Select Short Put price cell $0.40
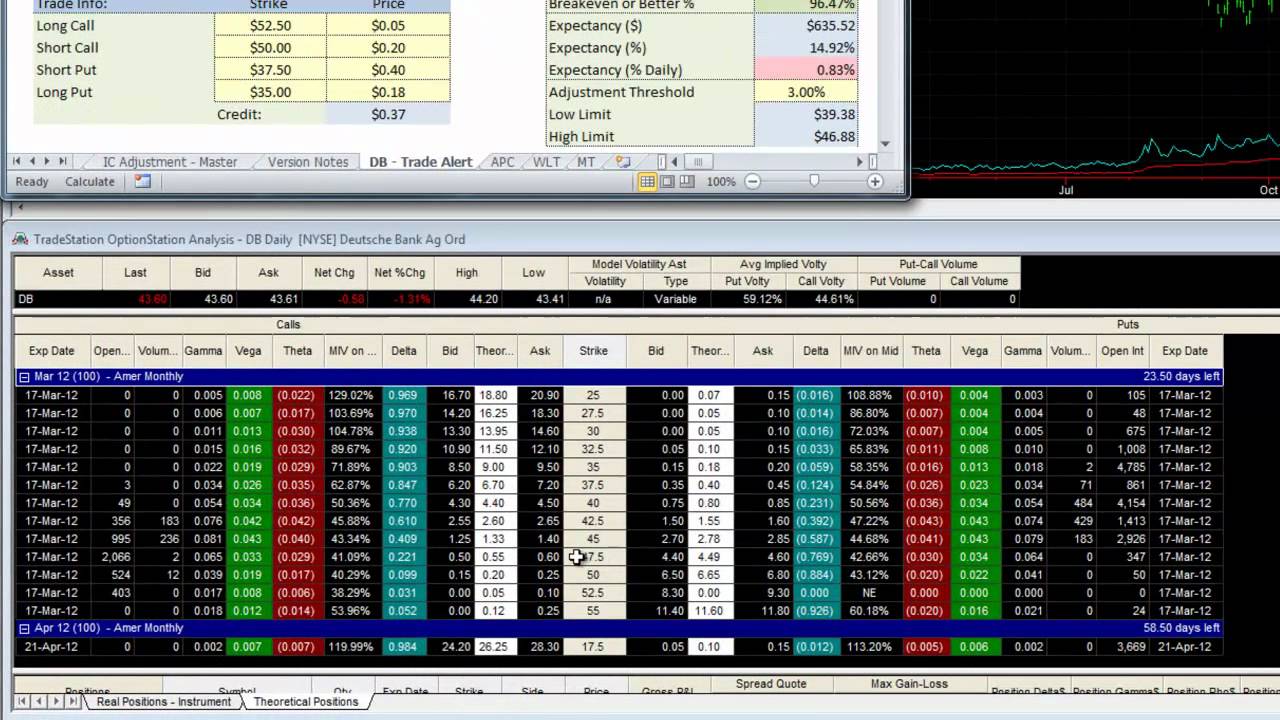Image resolution: width=1280 pixels, height=720 pixels. 388,70
